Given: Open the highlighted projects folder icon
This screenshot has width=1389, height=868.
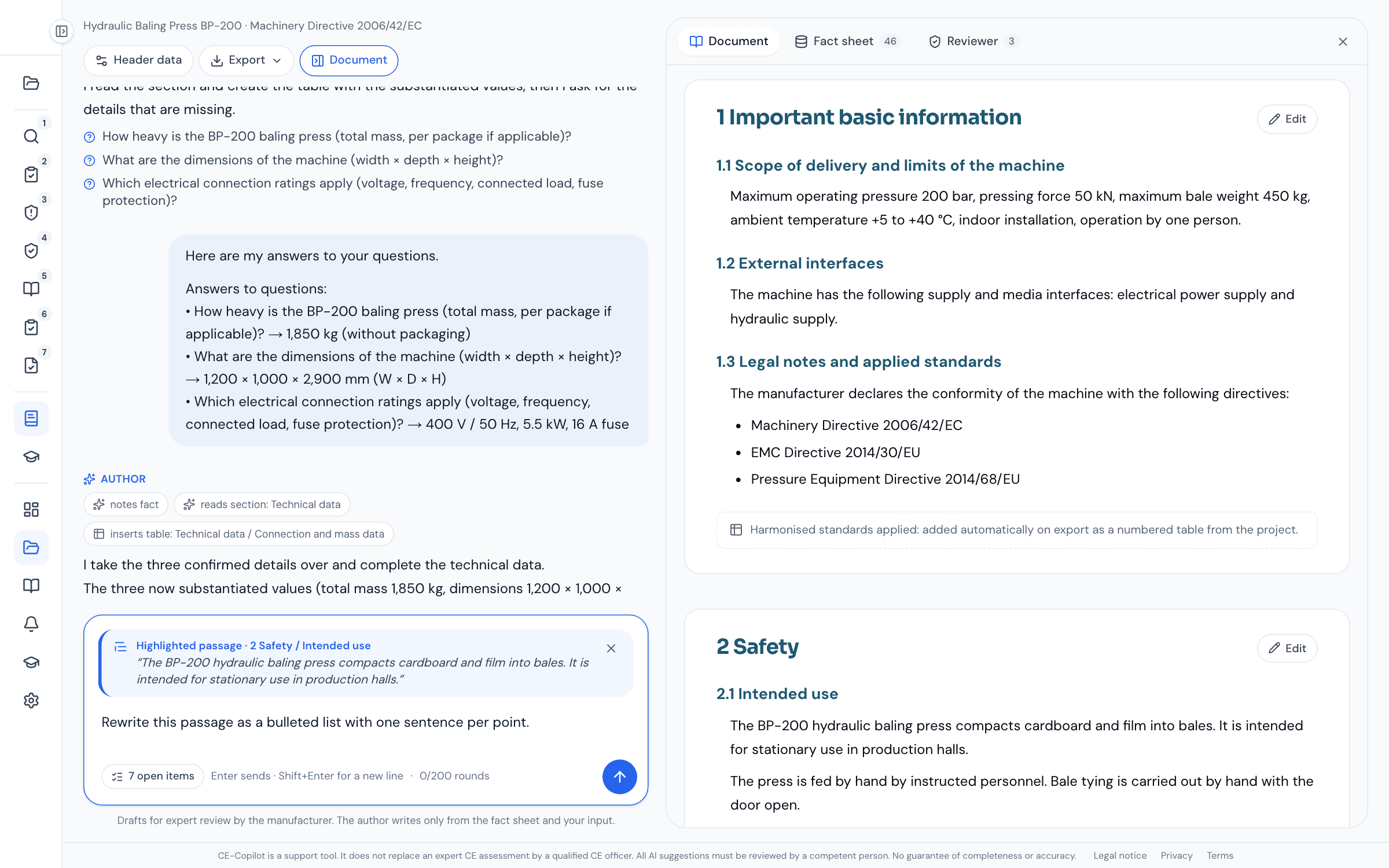Looking at the screenshot, I should coord(31,547).
